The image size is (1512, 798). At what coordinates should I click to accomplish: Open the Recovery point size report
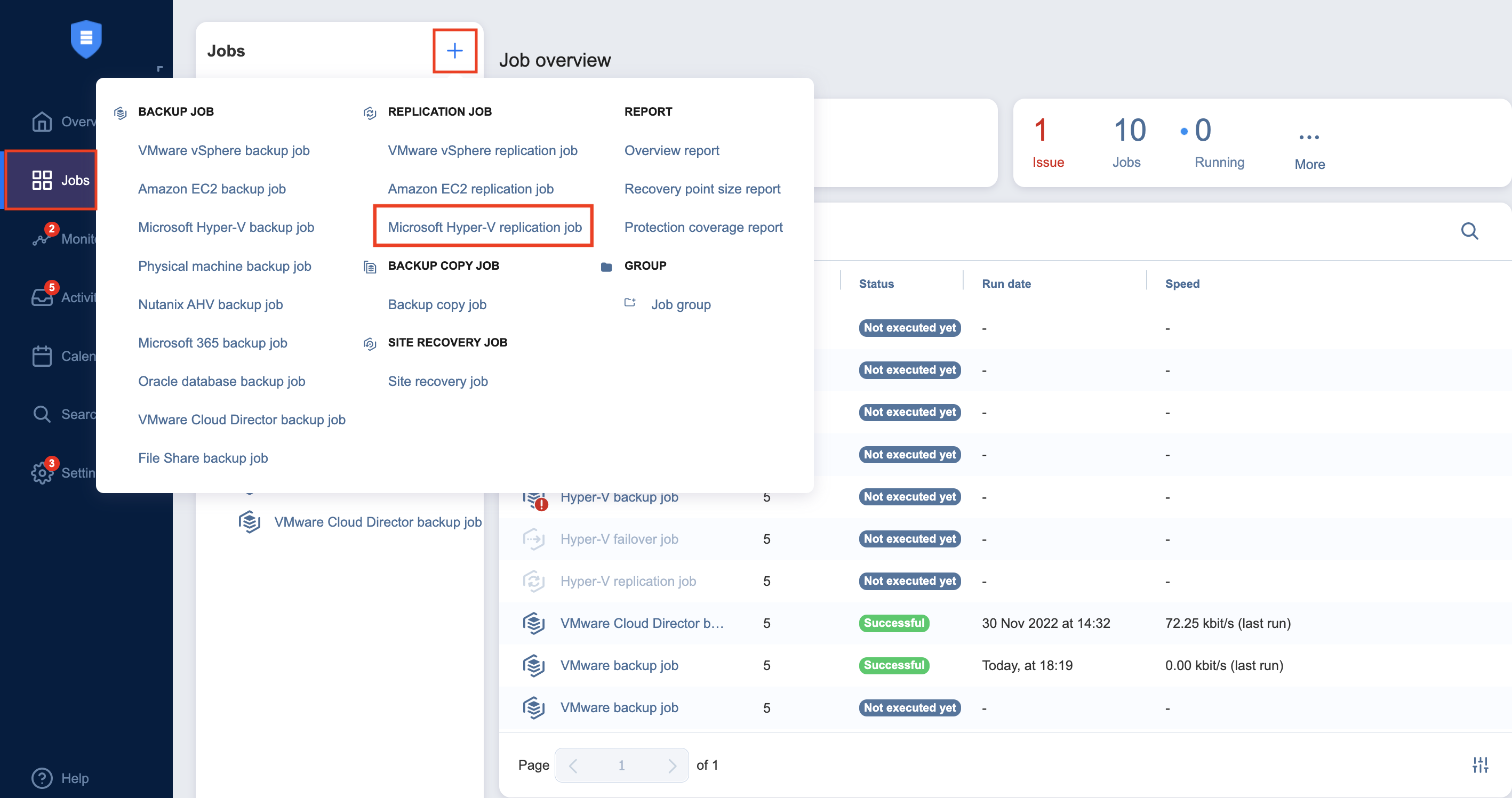coord(702,189)
